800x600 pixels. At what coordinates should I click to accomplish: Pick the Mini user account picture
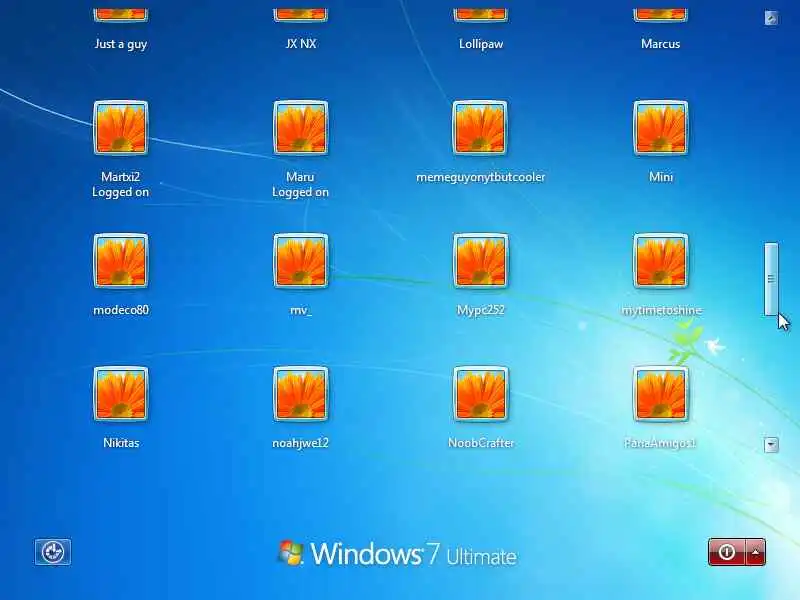(x=661, y=128)
